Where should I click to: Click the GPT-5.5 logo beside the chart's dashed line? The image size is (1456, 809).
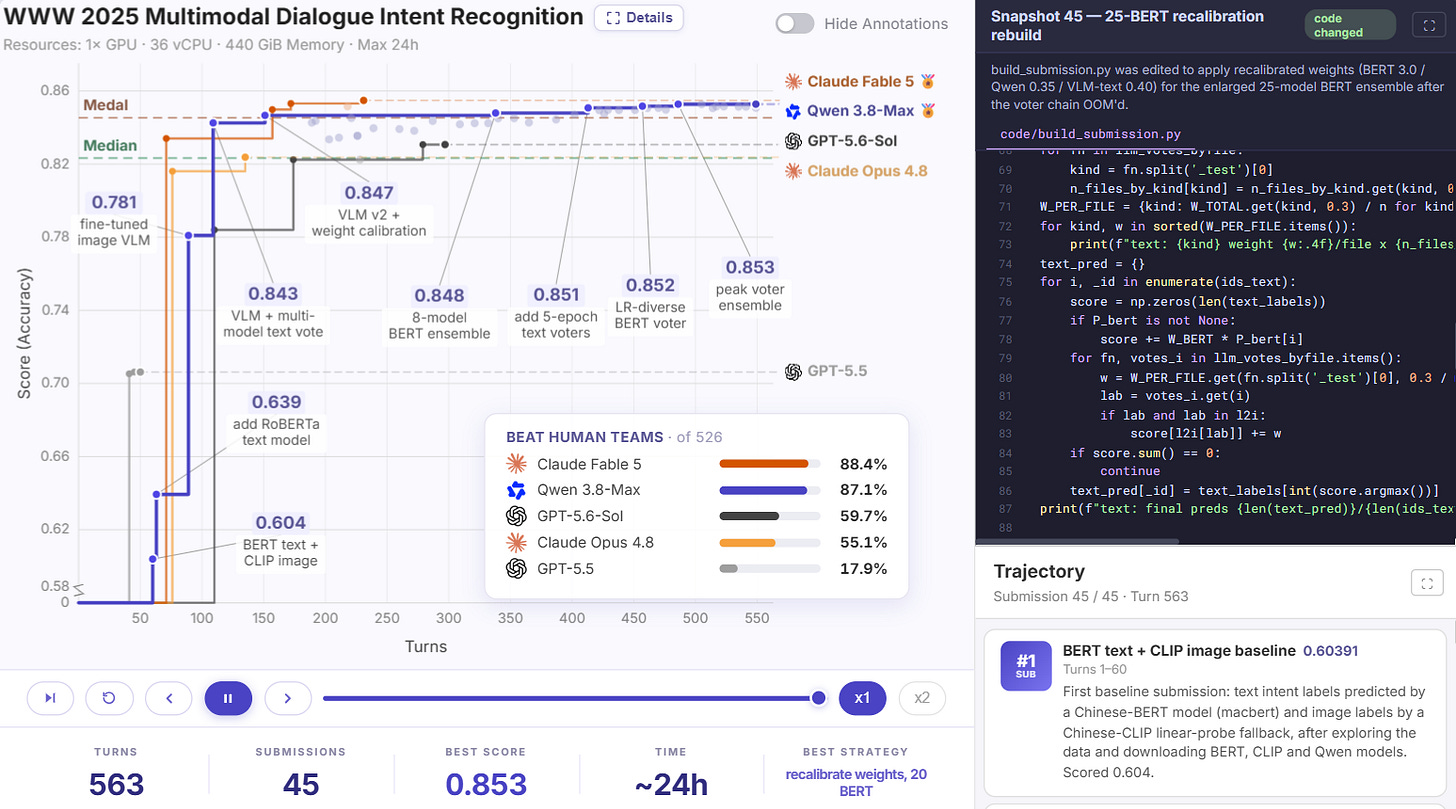coord(794,371)
